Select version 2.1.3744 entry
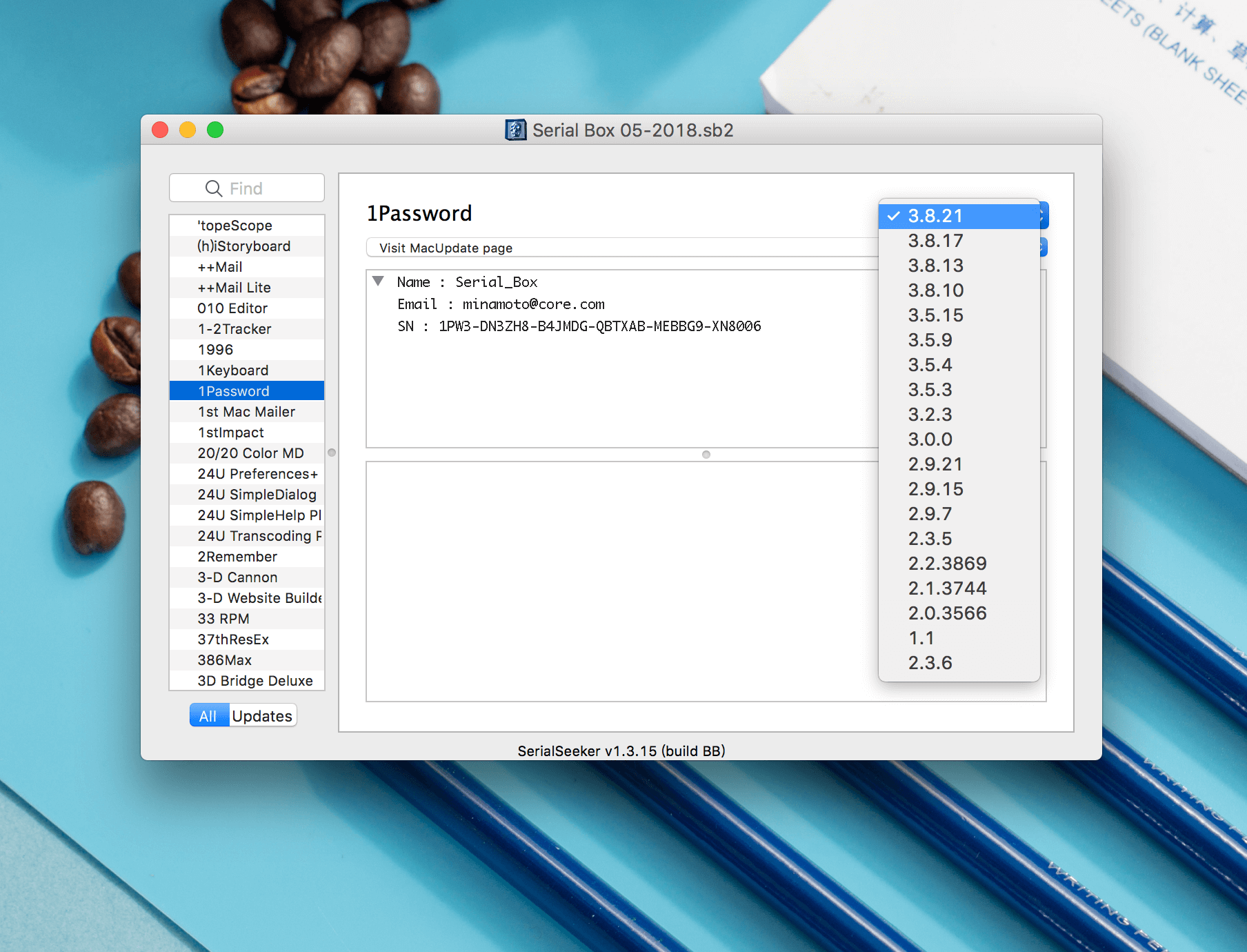 click(x=959, y=588)
